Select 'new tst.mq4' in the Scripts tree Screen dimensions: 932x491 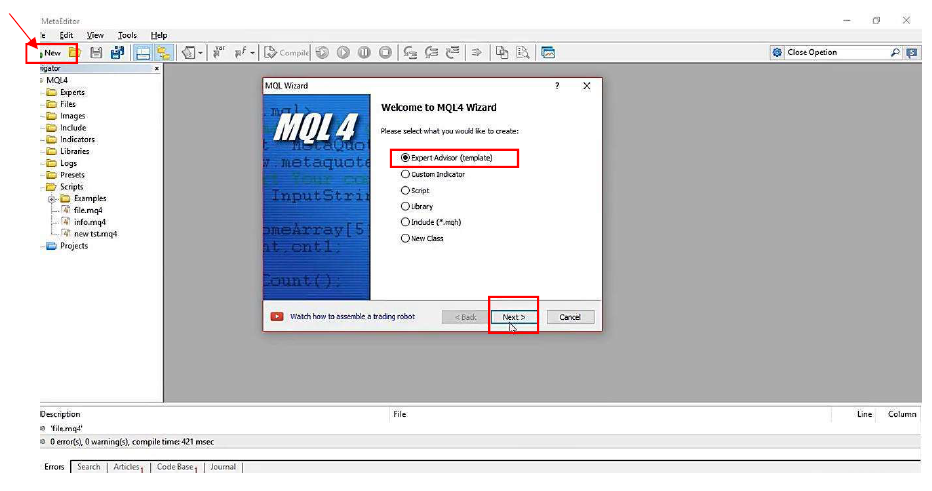(x=95, y=234)
